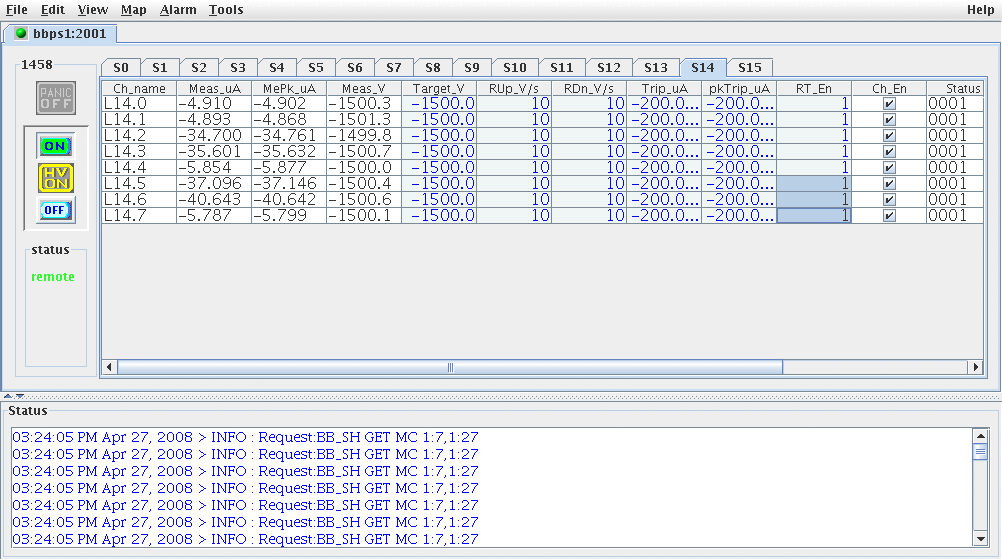Switch to slot tab S0
The width and height of the screenshot is (1002, 560).
point(121,68)
